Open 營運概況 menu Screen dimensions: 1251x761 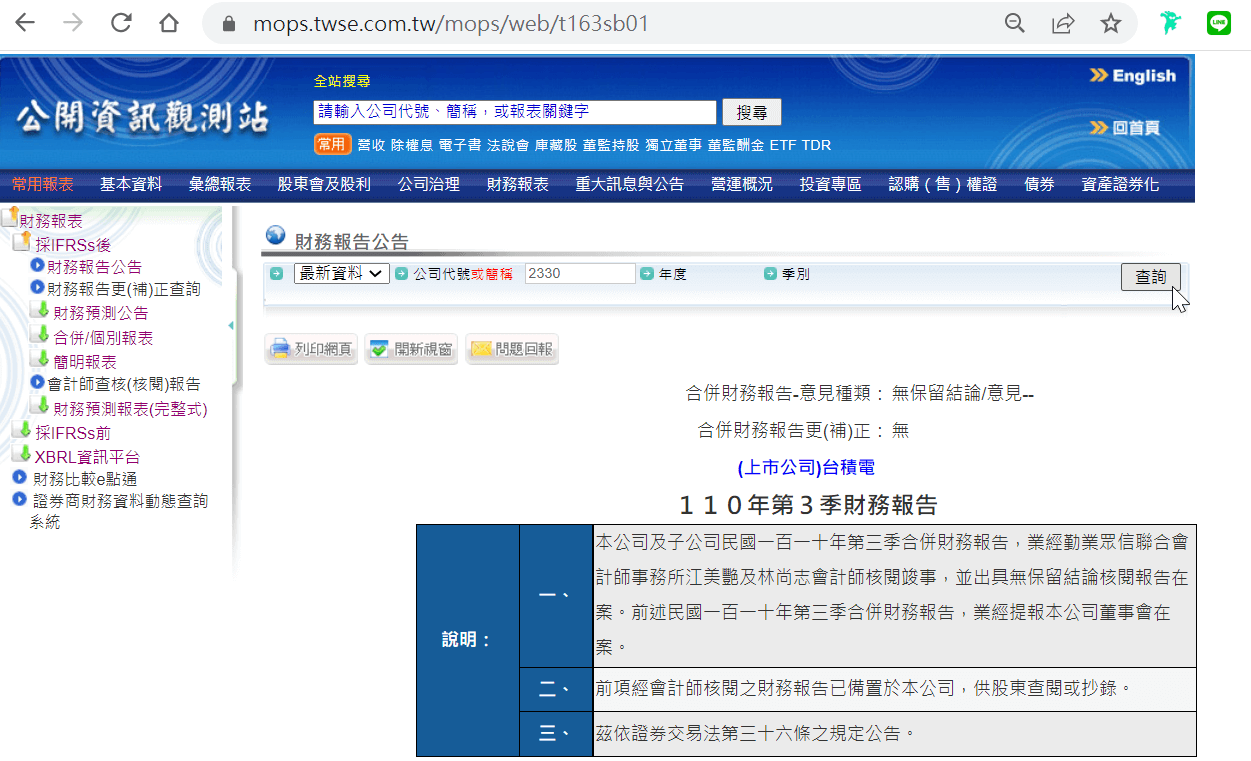pyautogui.click(x=742, y=184)
